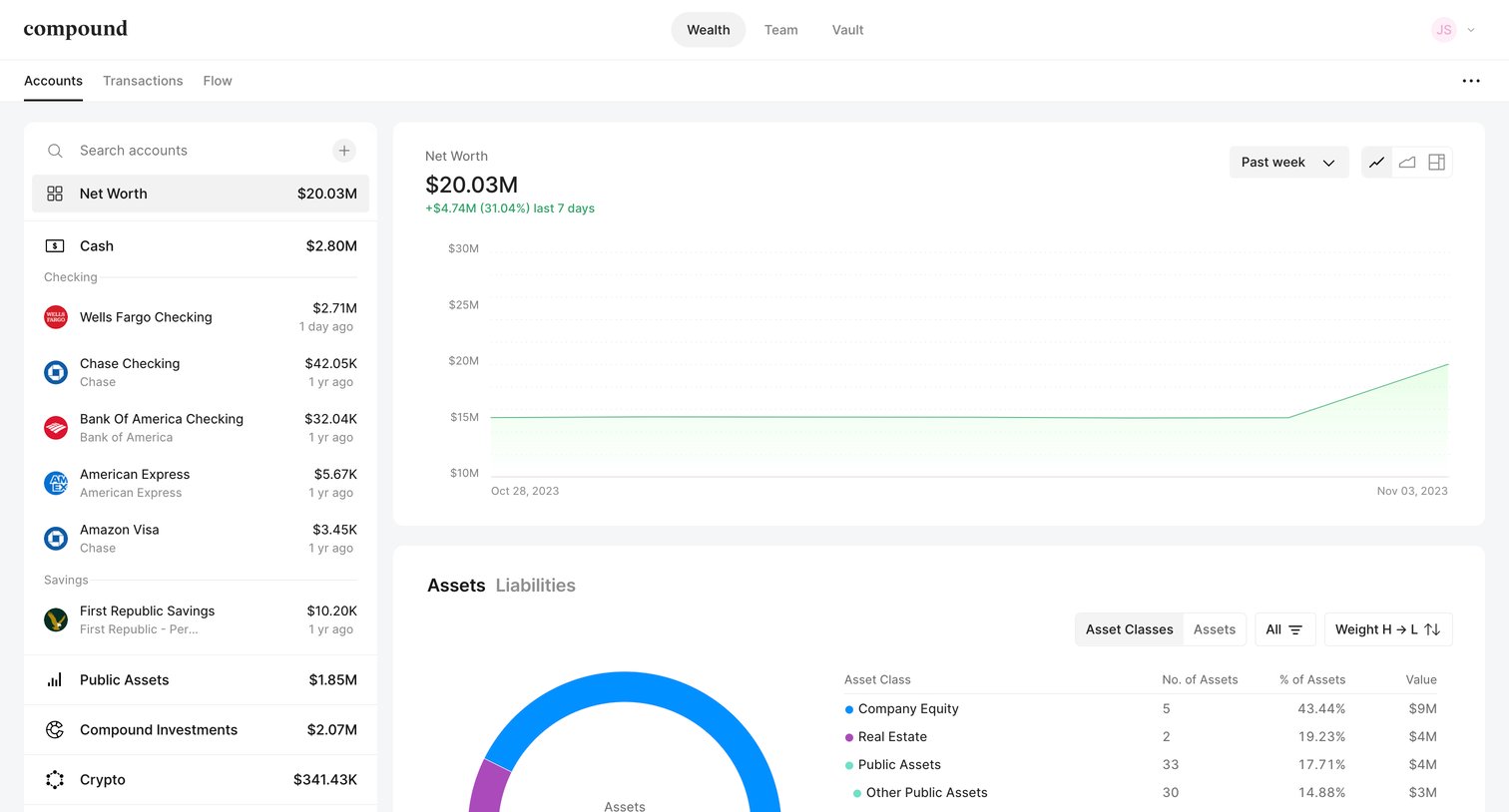Image resolution: width=1509 pixels, height=812 pixels.
Task: Select the Other Public Assets row
Action: [x=1141, y=793]
